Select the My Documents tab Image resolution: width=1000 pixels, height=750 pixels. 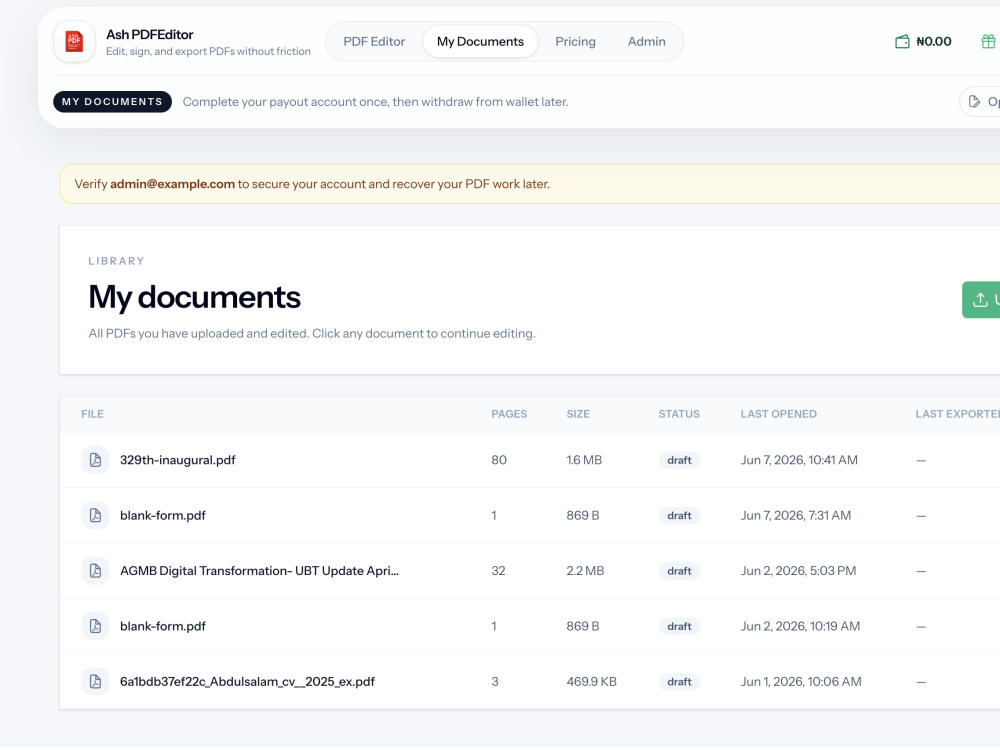tap(480, 41)
